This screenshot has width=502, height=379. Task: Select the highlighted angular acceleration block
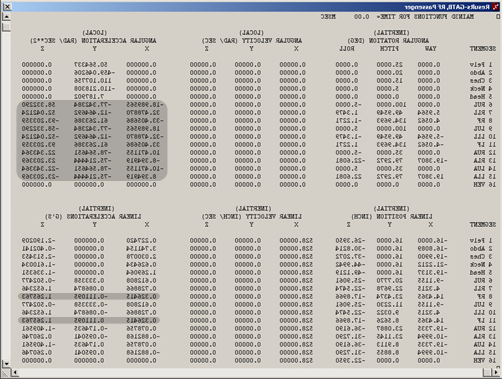pos(92,140)
